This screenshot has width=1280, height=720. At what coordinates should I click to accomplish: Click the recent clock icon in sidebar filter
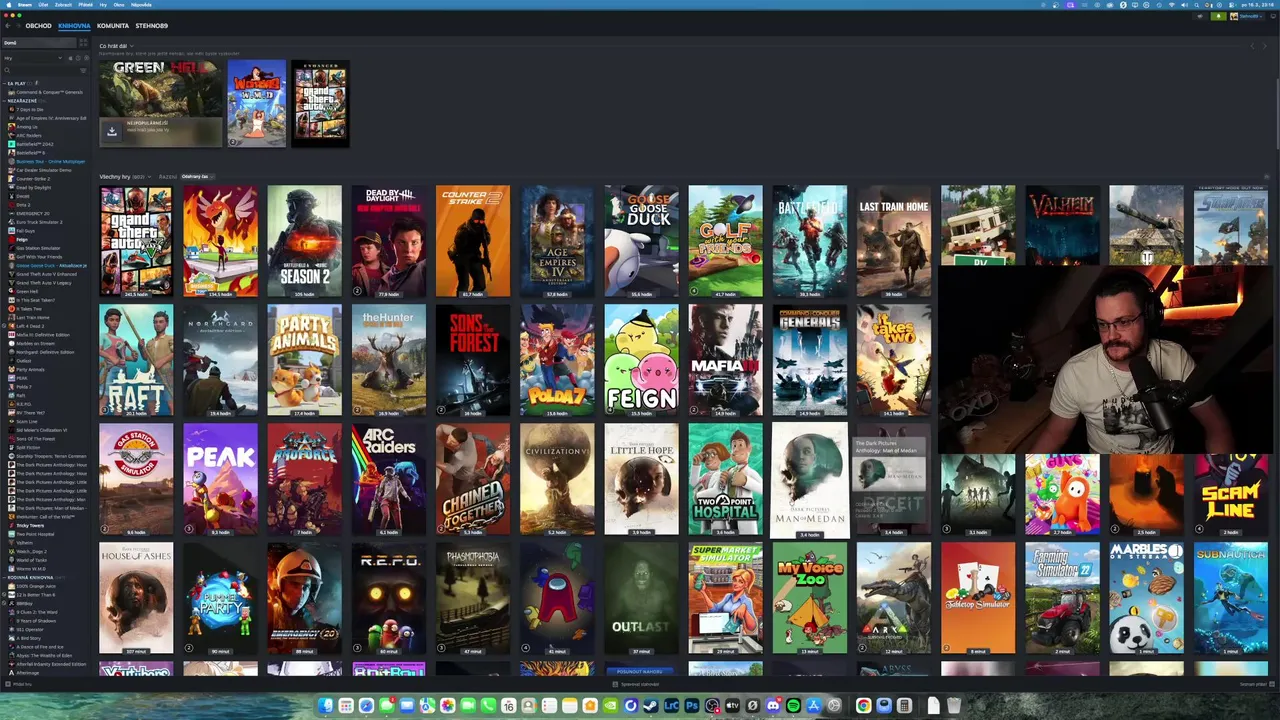coord(78,58)
